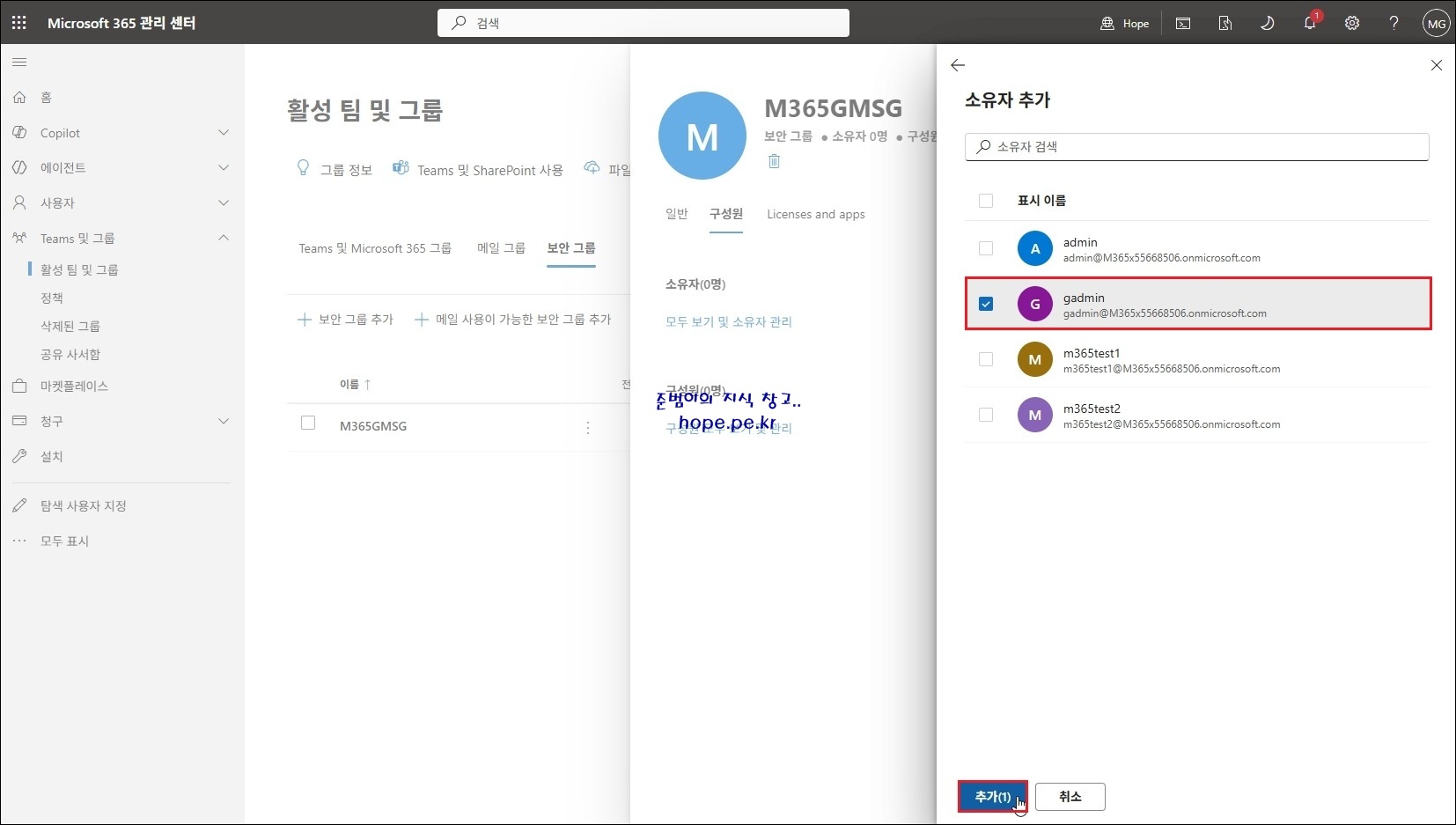
Task: Click 메일 사용이 가능한 보안 그룹 추가
Action: [513, 320]
